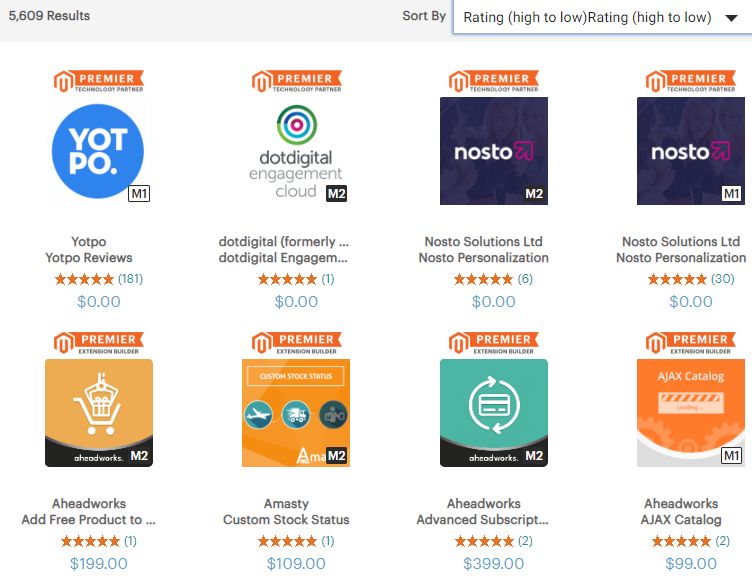This screenshot has width=752, height=588.
Task: Open the dotdigital engagement cloud logo
Action: [295, 151]
